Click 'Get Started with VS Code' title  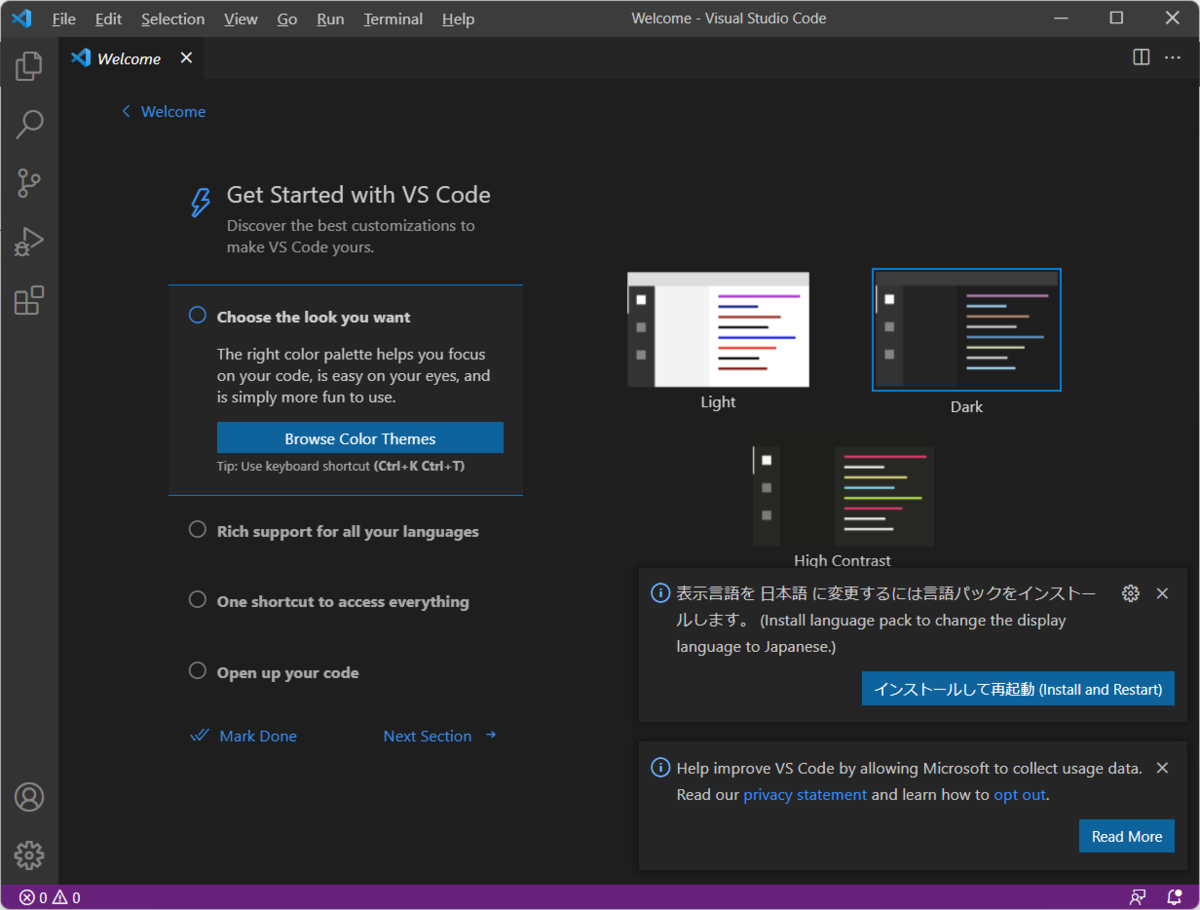359,194
